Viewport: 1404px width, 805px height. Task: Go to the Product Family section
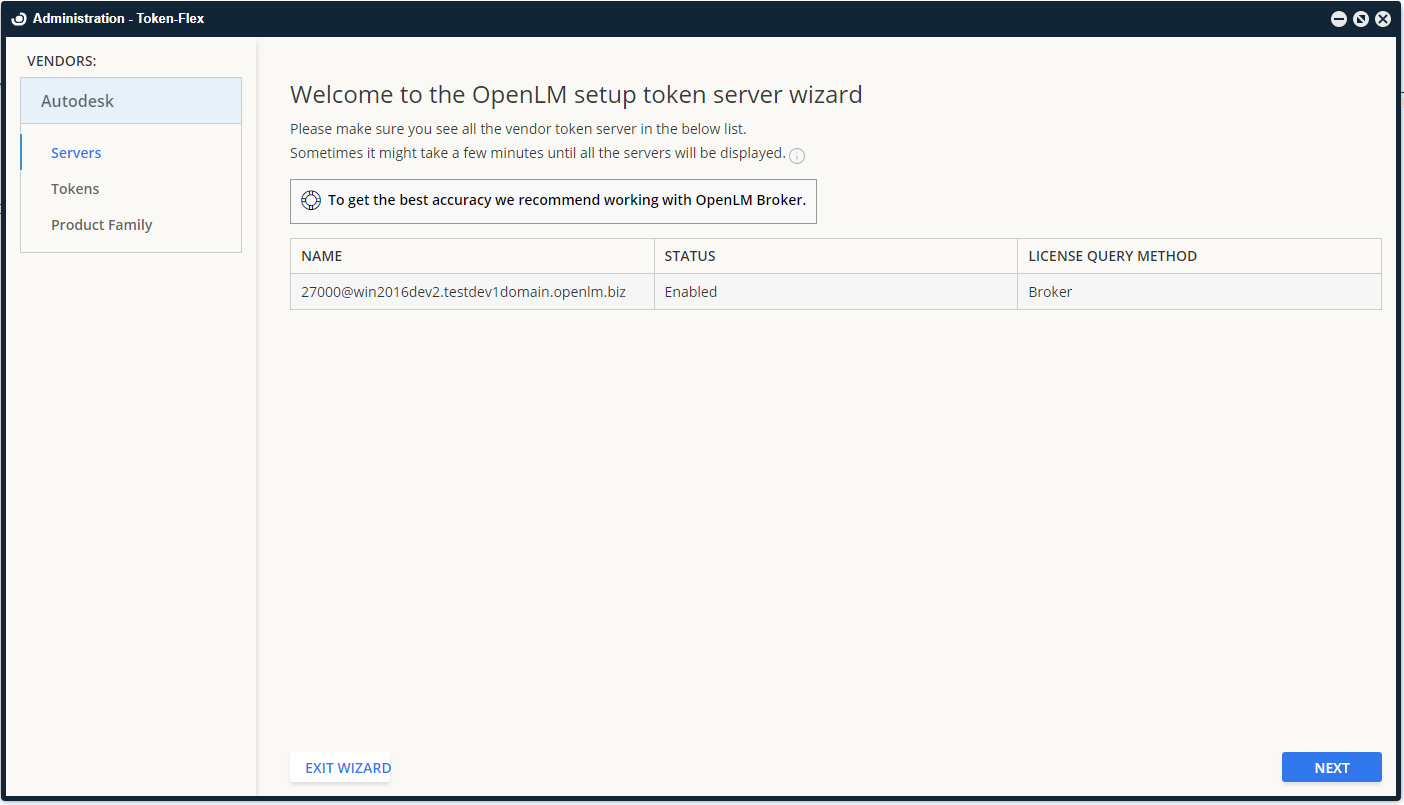101,225
